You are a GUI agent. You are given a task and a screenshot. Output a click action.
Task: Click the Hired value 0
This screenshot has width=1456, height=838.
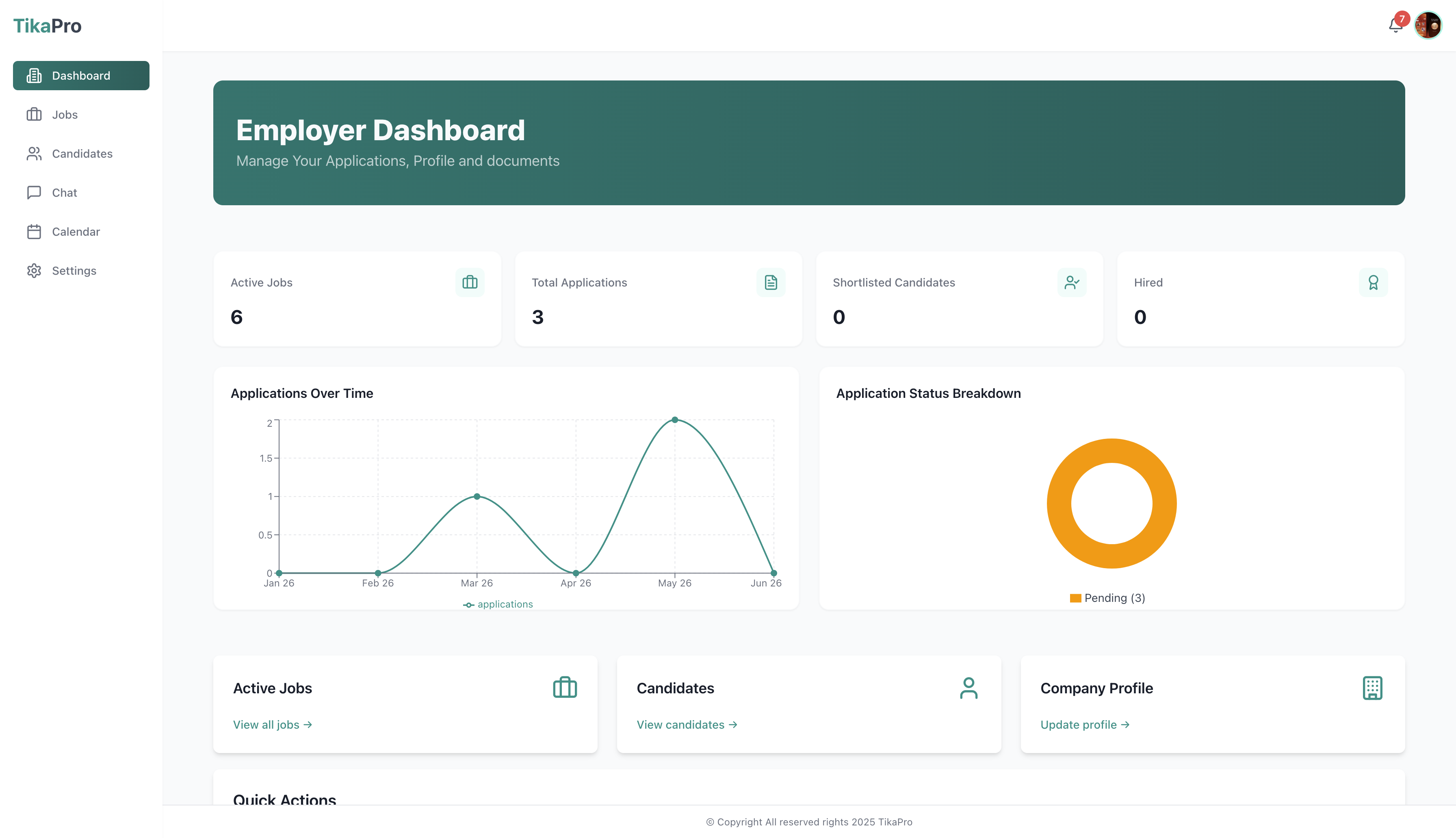click(1140, 317)
